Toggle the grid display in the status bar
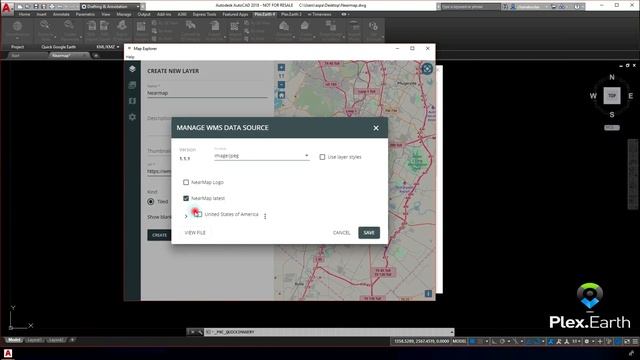Screen dimensions: 640x360 tap(473, 341)
